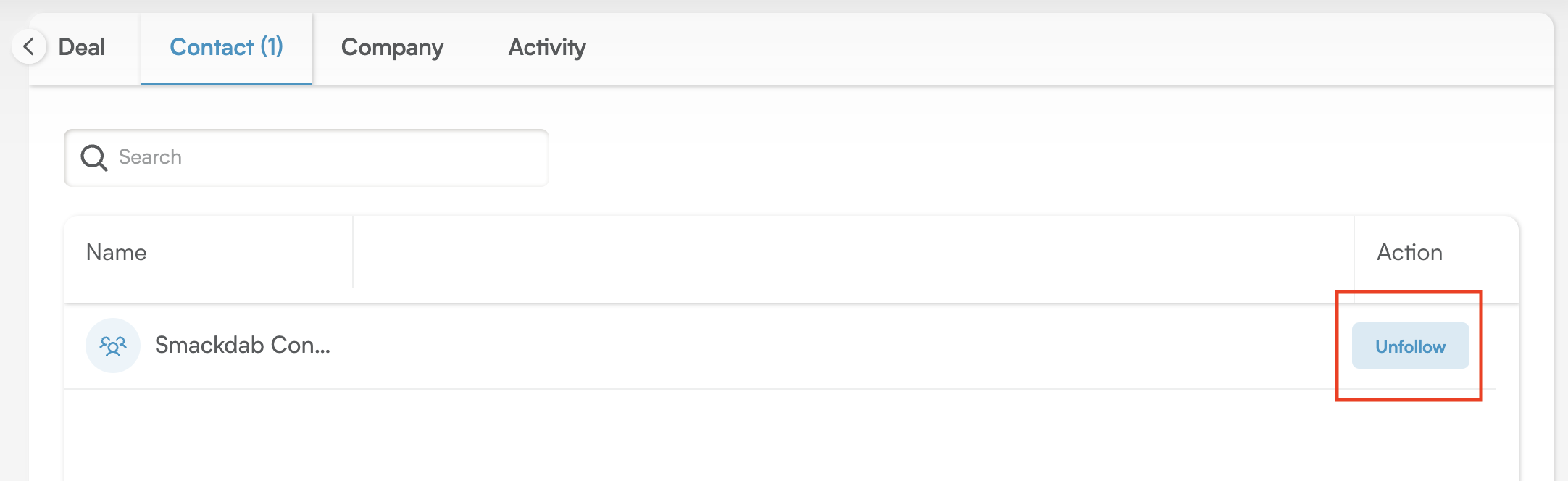Open the Deal tab
This screenshot has height=481, width=1568.
click(82, 47)
